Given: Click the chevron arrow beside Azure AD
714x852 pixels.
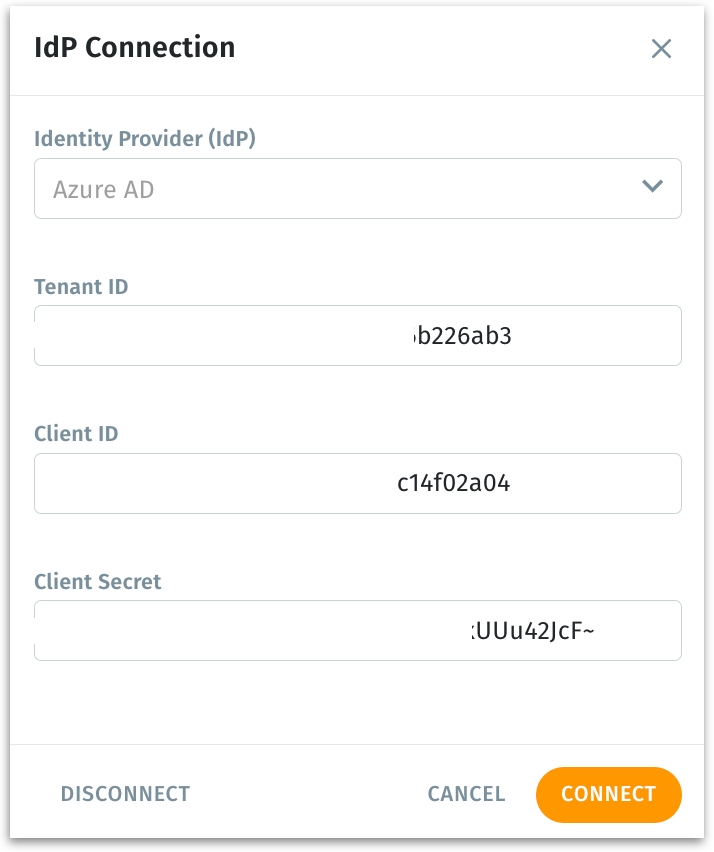Looking at the screenshot, I should coord(652,187).
